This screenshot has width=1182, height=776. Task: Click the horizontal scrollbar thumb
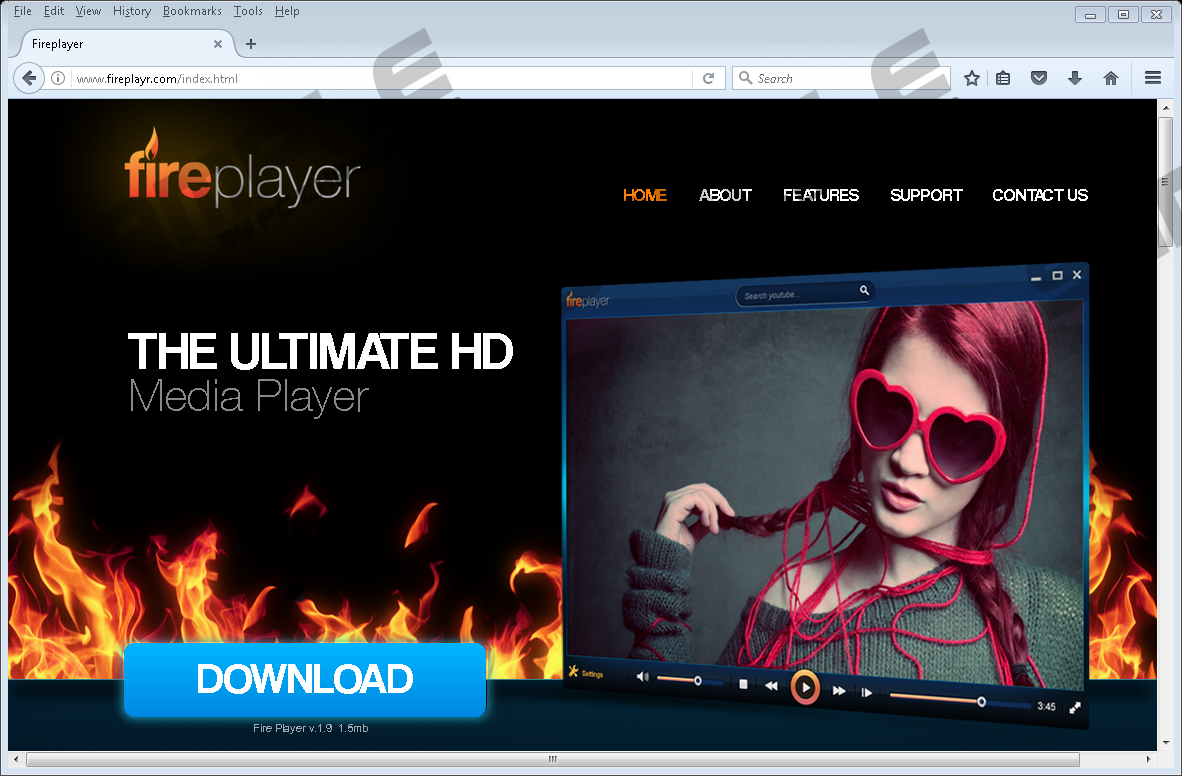pyautogui.click(x=553, y=759)
